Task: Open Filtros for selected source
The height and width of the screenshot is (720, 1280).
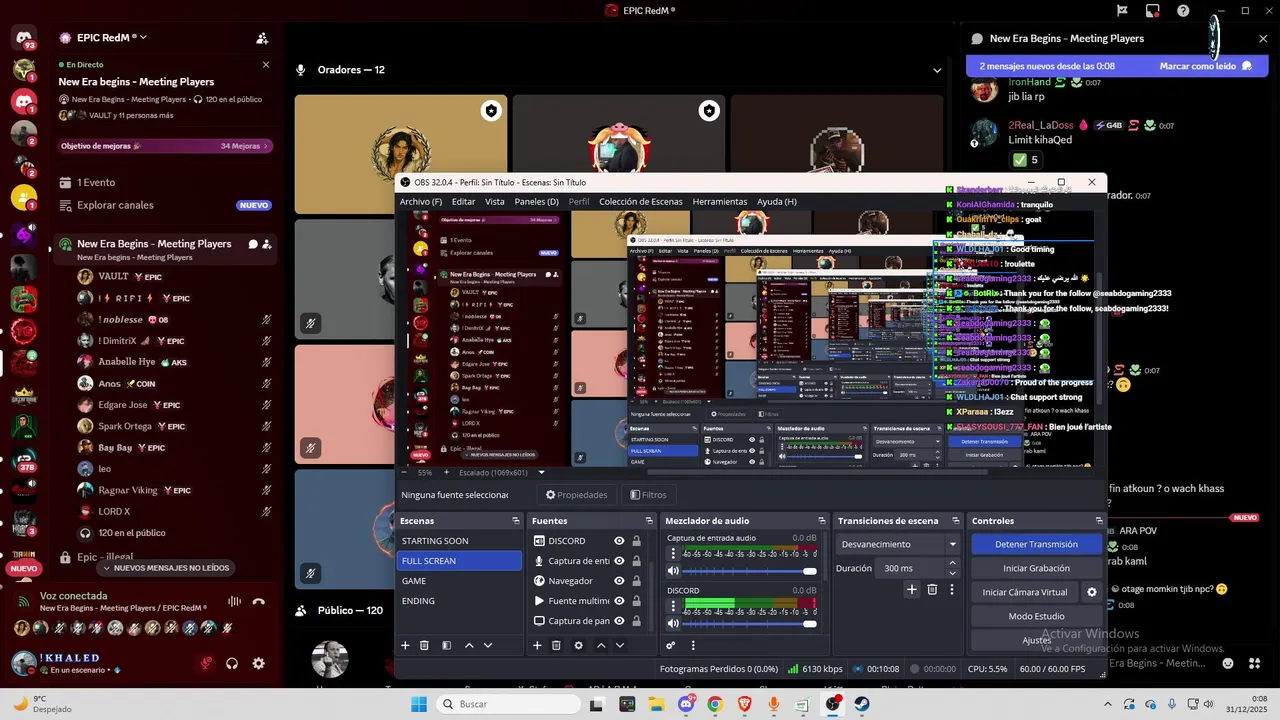Action: coord(648,495)
